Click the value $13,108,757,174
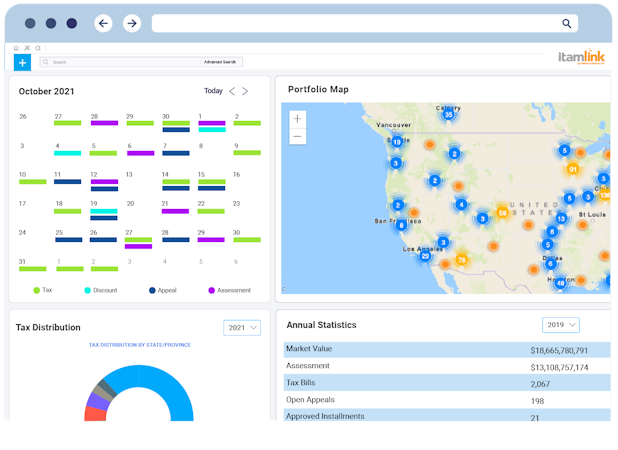Image resolution: width=618 pixels, height=450 pixels. [559, 368]
